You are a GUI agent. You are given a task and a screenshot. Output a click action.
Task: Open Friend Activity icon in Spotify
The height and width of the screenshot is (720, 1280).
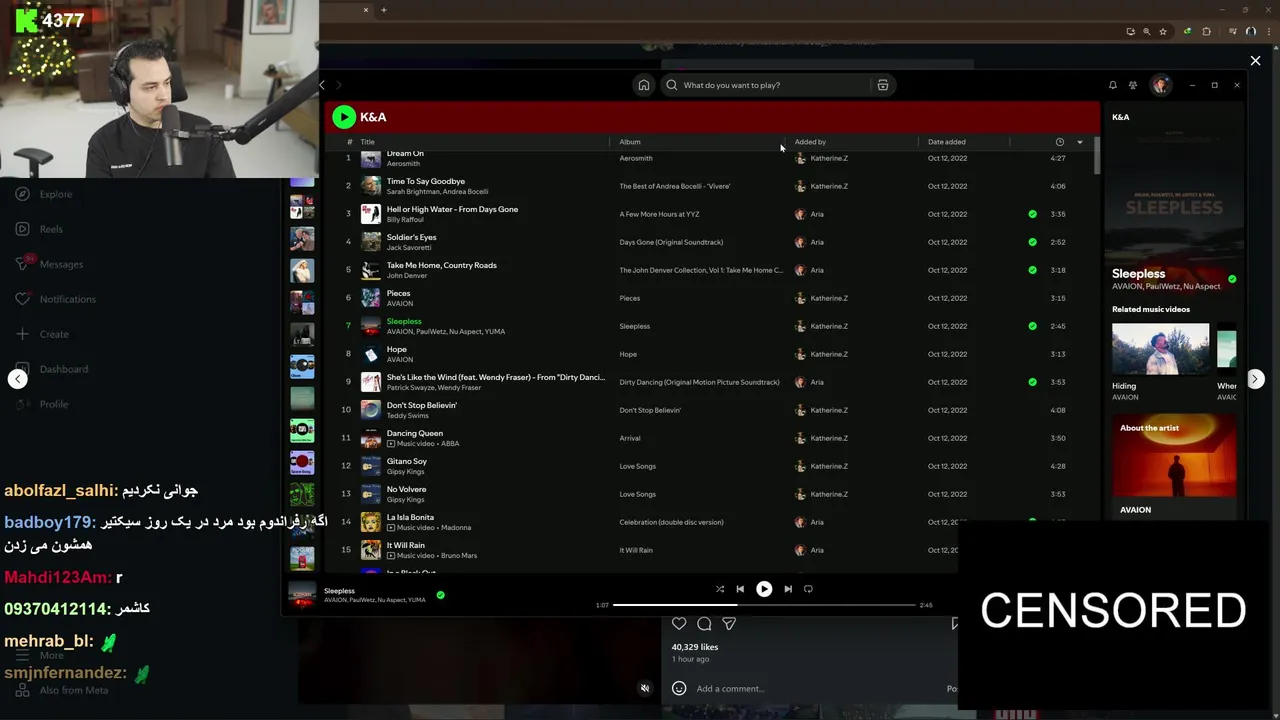pos(1133,85)
